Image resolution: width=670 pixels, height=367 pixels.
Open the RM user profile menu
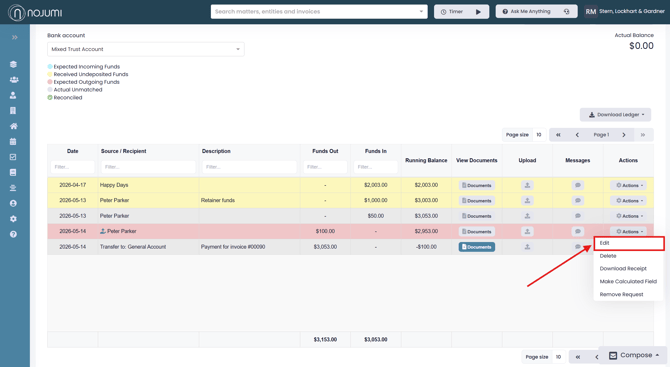[624, 12]
